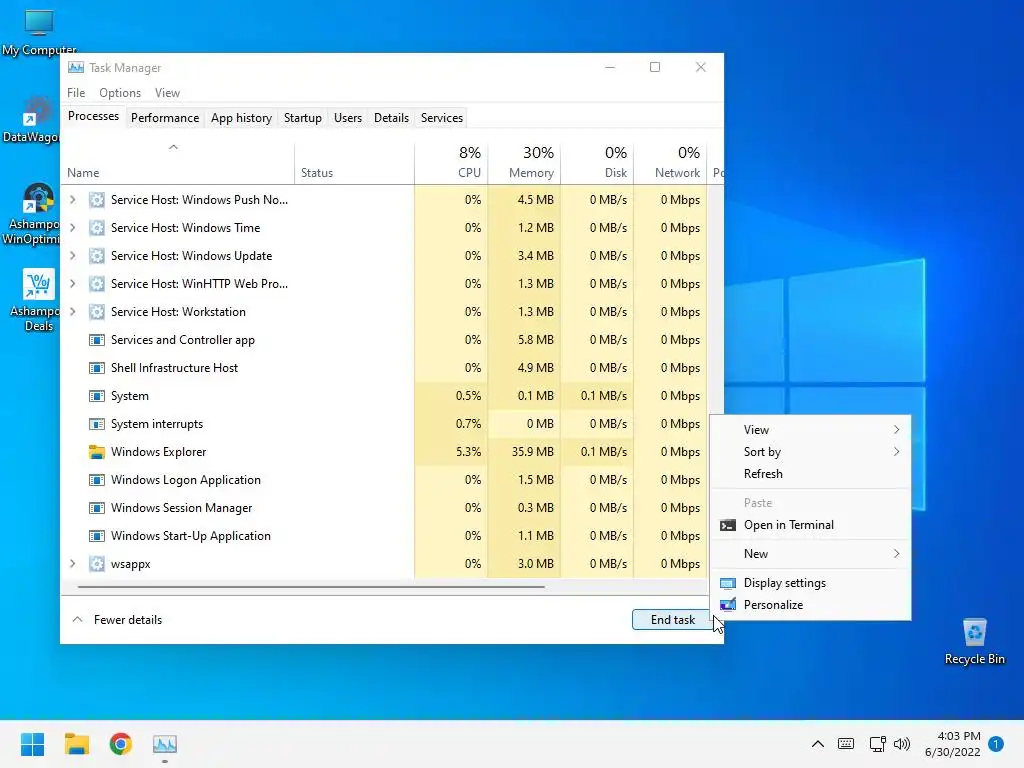Viewport: 1024px width, 768px height.
Task: Click the Task Manager title bar icon
Action: [76, 67]
